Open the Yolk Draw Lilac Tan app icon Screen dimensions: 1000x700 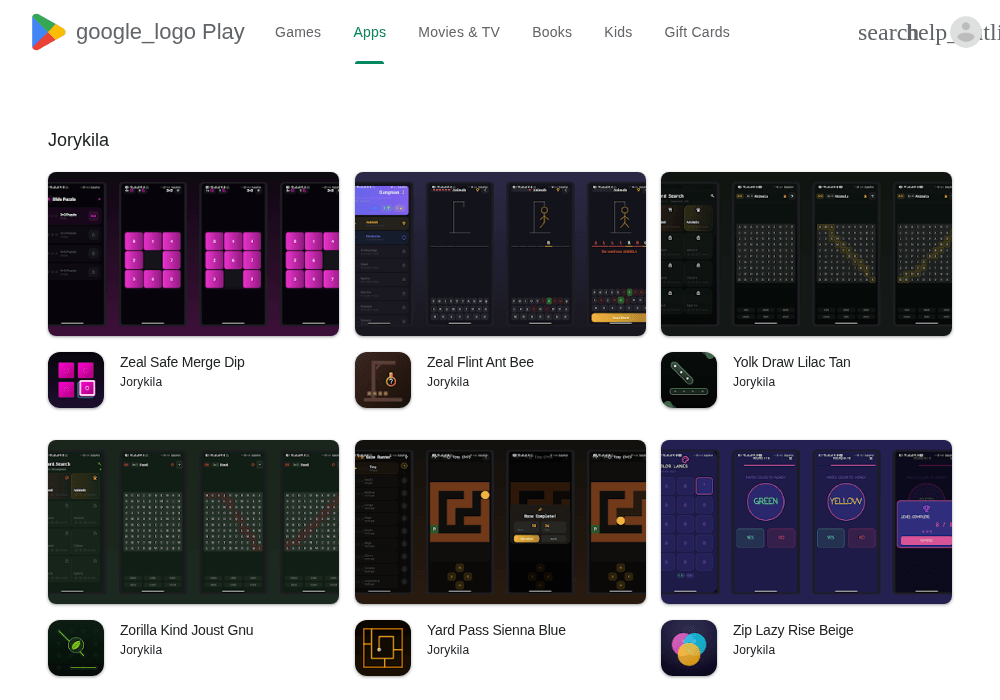pos(689,380)
